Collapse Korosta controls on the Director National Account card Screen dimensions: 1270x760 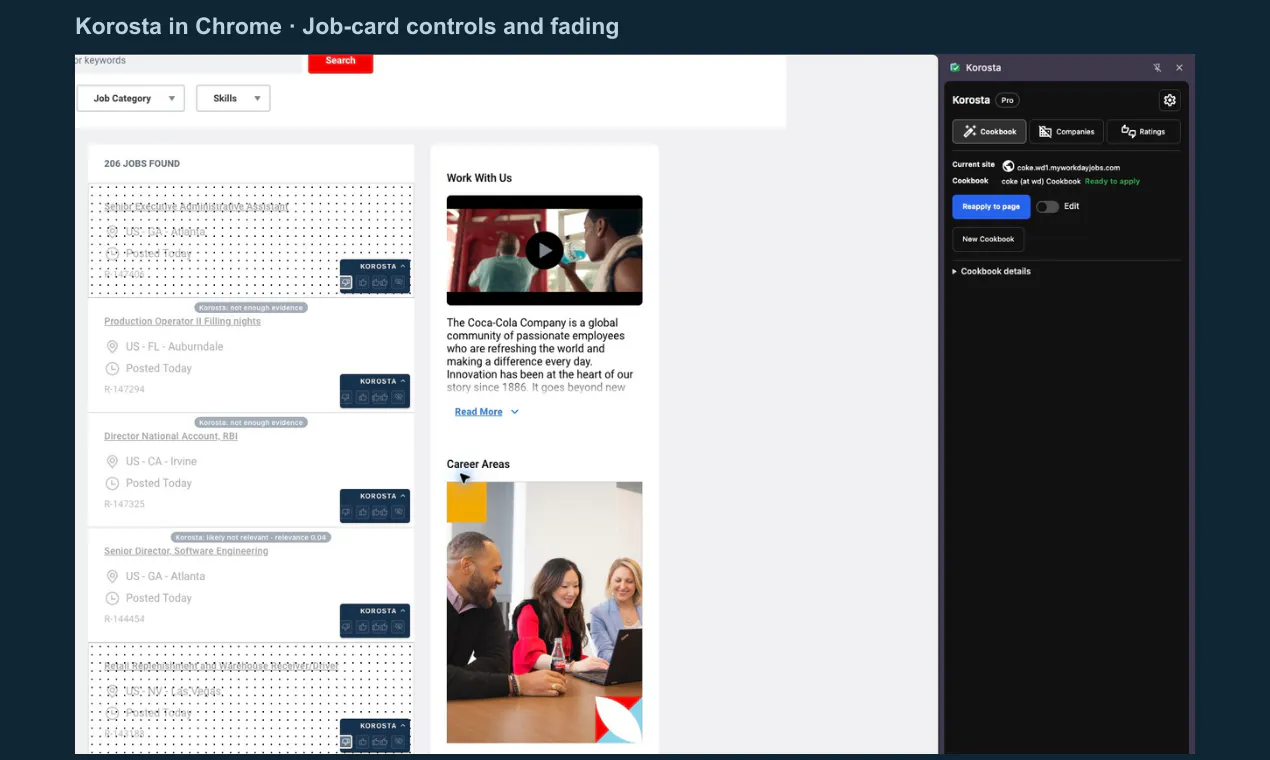coord(403,496)
